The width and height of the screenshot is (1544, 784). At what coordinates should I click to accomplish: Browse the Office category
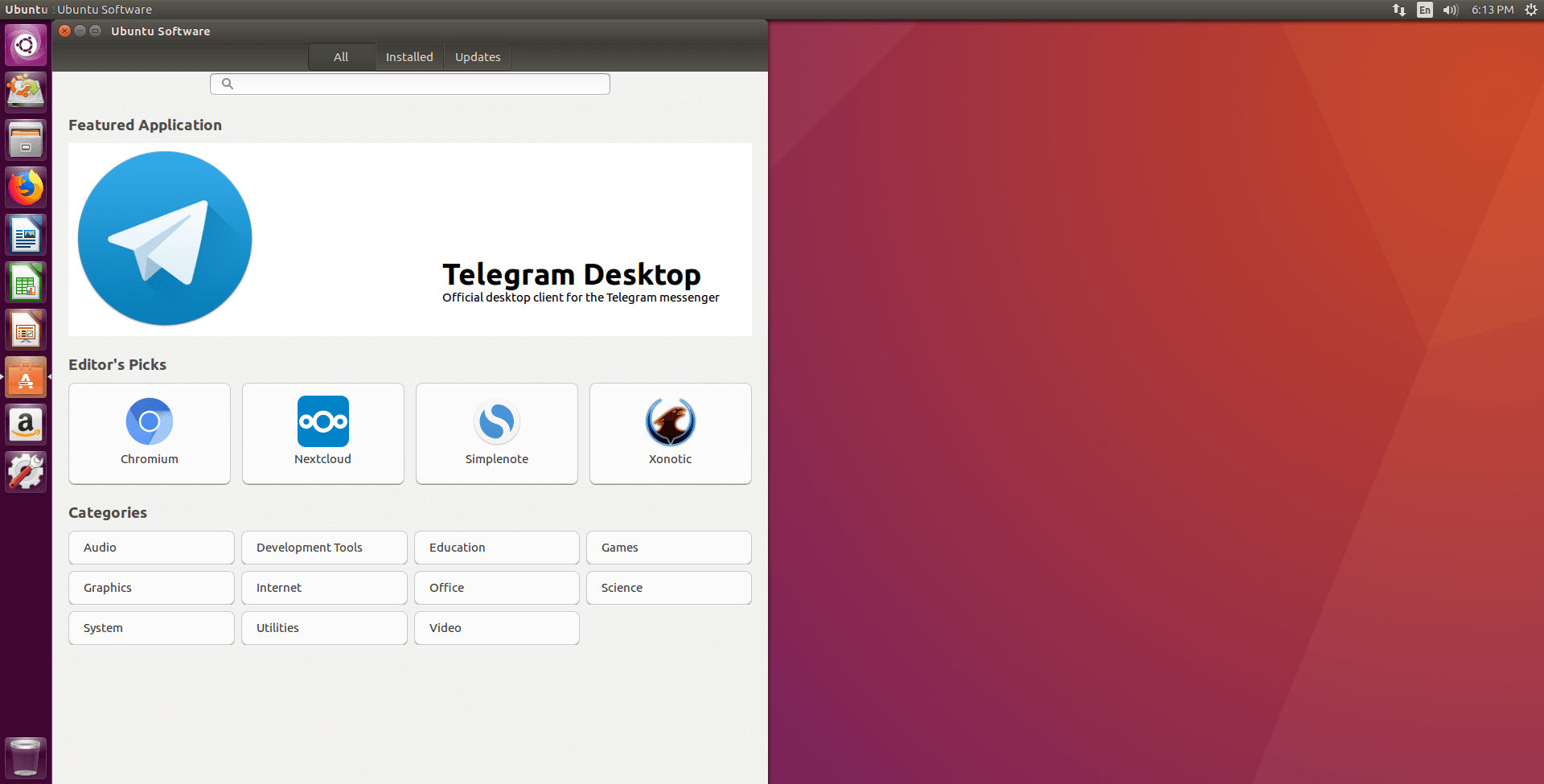497,588
